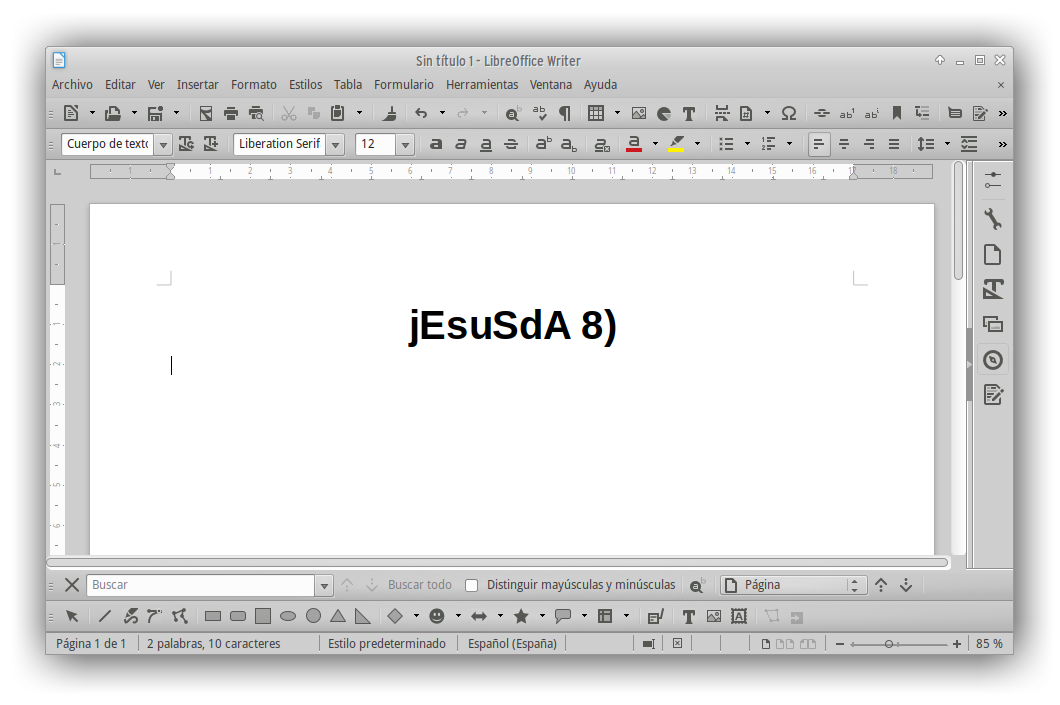Open the 'Cuerpo de texto' paragraph style dropdown

coord(162,145)
